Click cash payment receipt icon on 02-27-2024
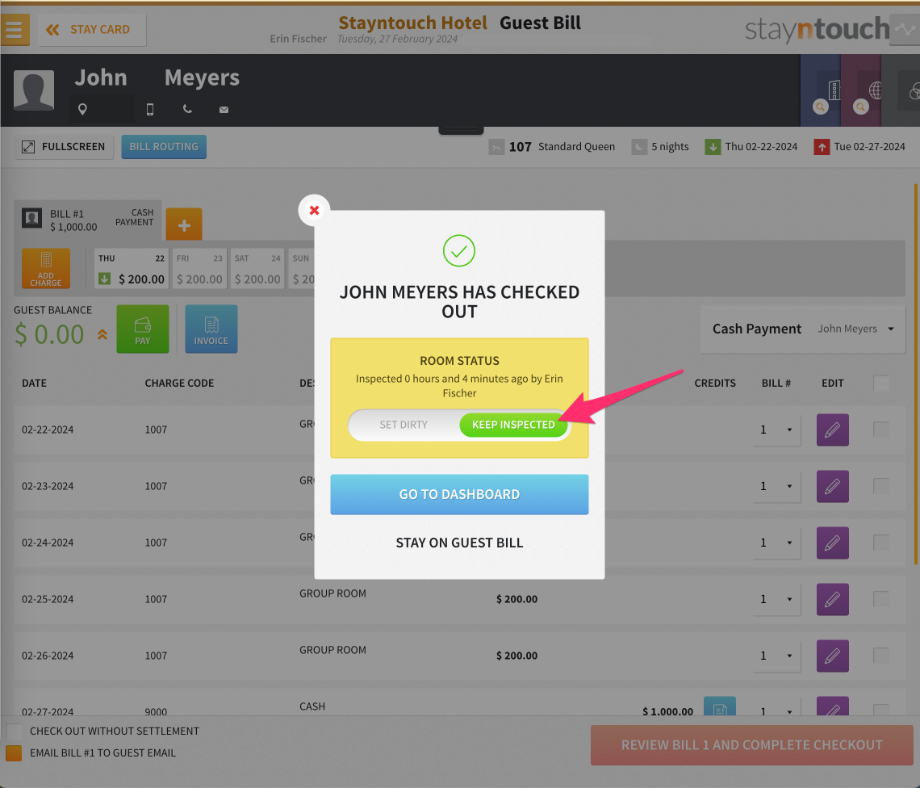The width and height of the screenshot is (920, 788). [x=719, y=706]
